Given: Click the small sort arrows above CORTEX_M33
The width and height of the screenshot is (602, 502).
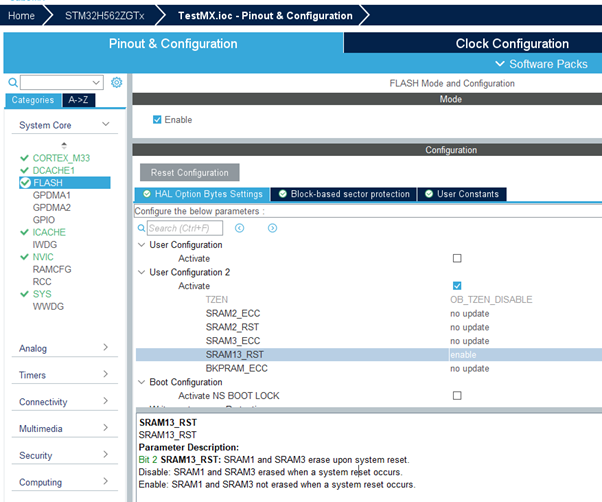Looking at the screenshot, I should 64,145.
